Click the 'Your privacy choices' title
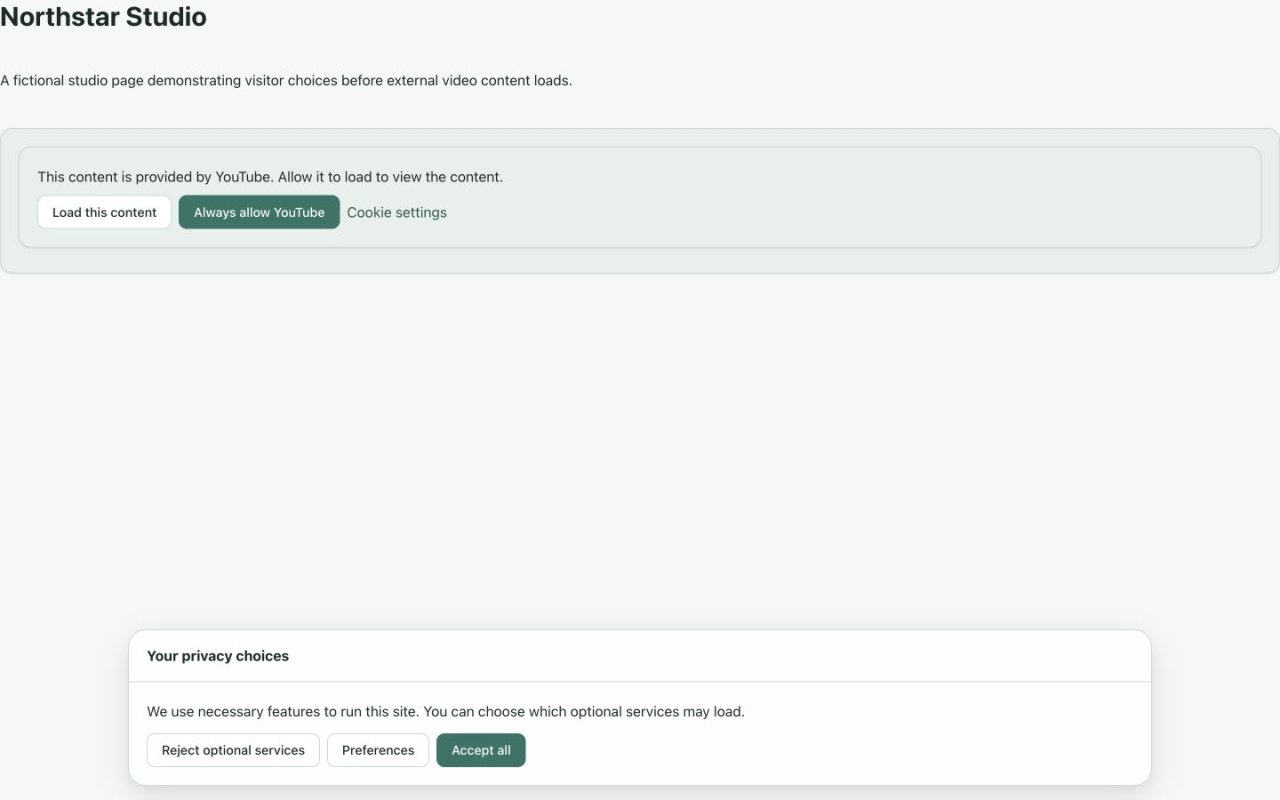This screenshot has height=800, width=1280. (218, 656)
